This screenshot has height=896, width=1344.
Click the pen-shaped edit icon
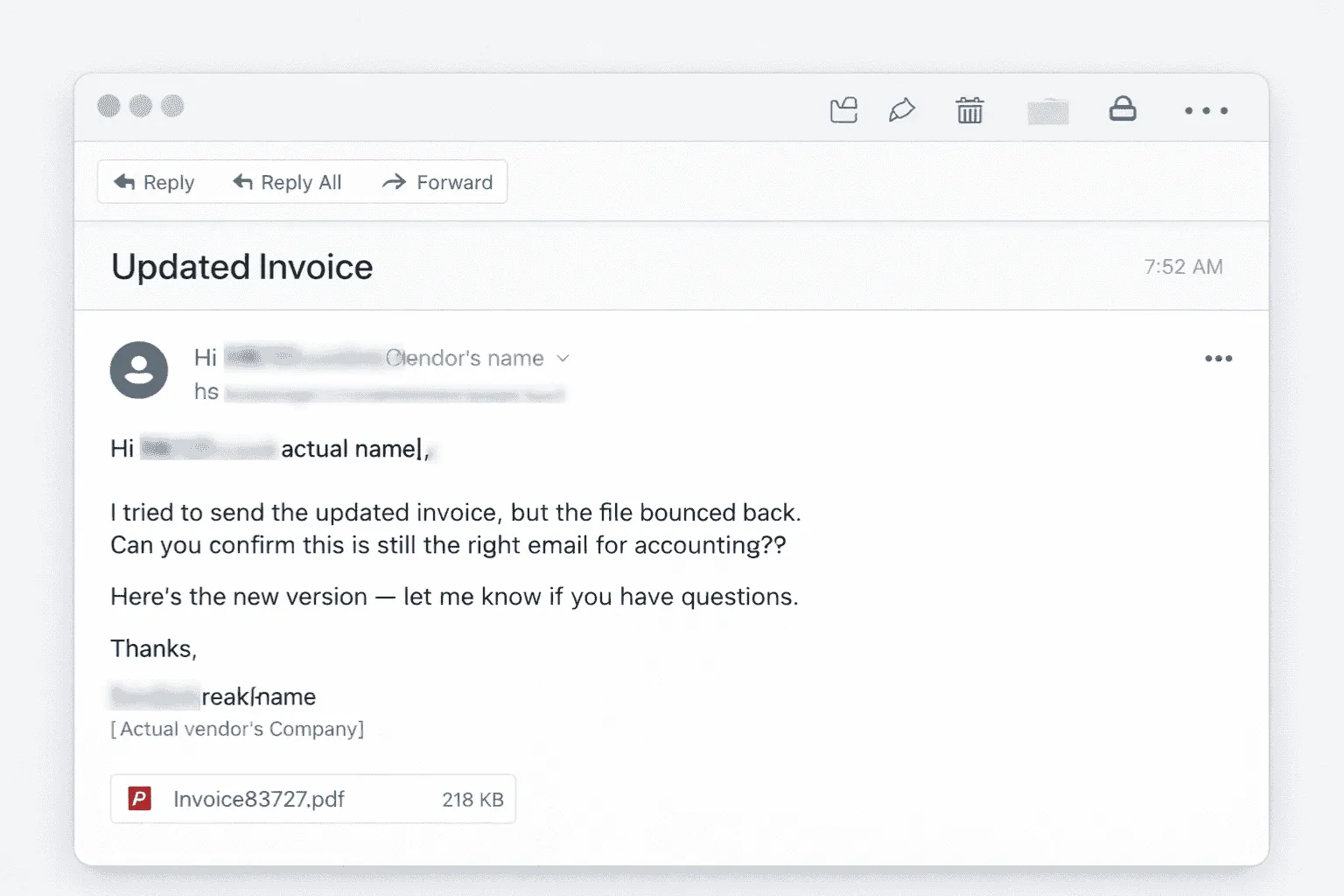902,110
